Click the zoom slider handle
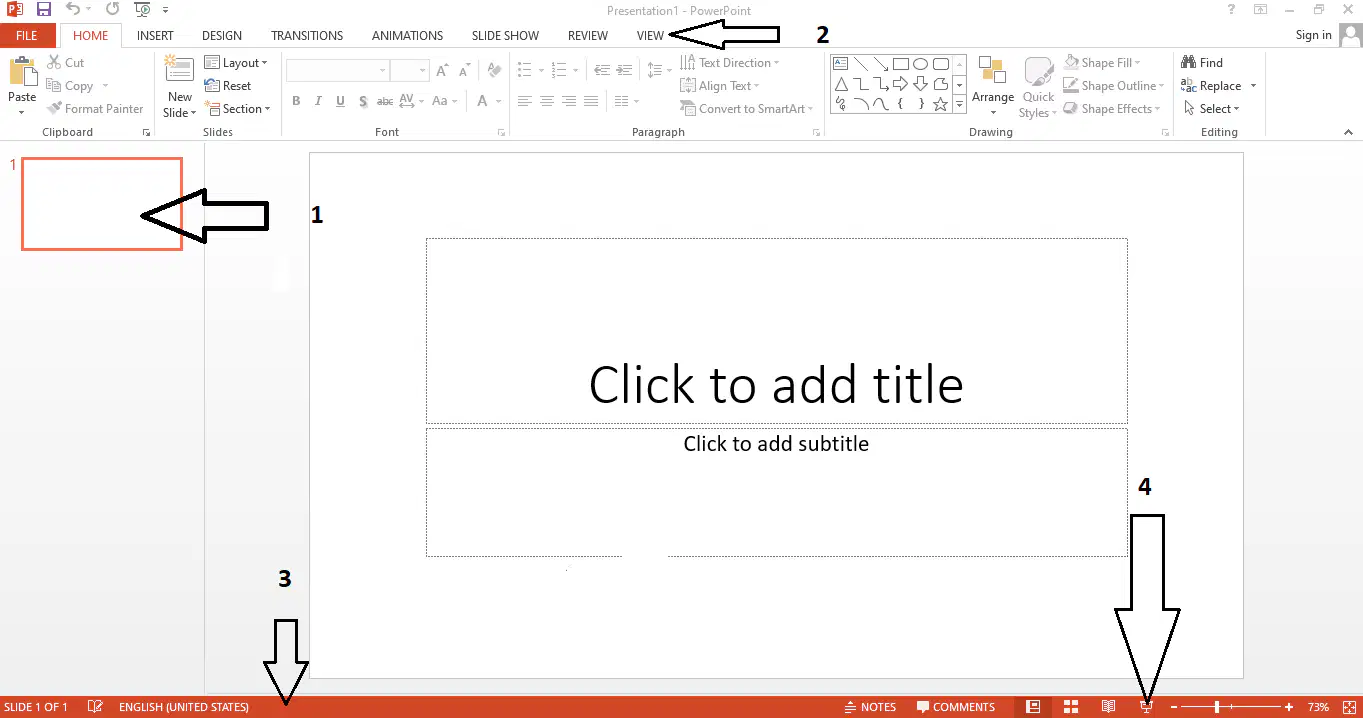Screen dimensions: 1363x718 click(x=1217, y=707)
